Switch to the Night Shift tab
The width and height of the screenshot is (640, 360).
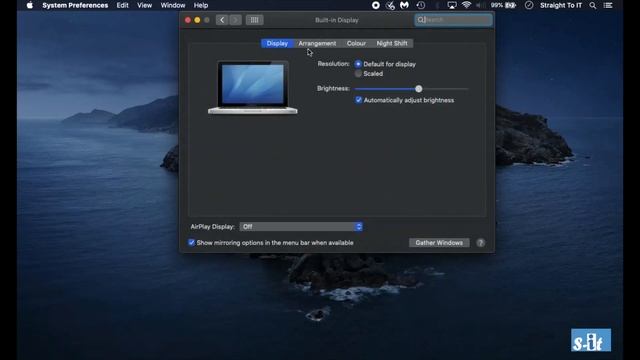point(392,43)
